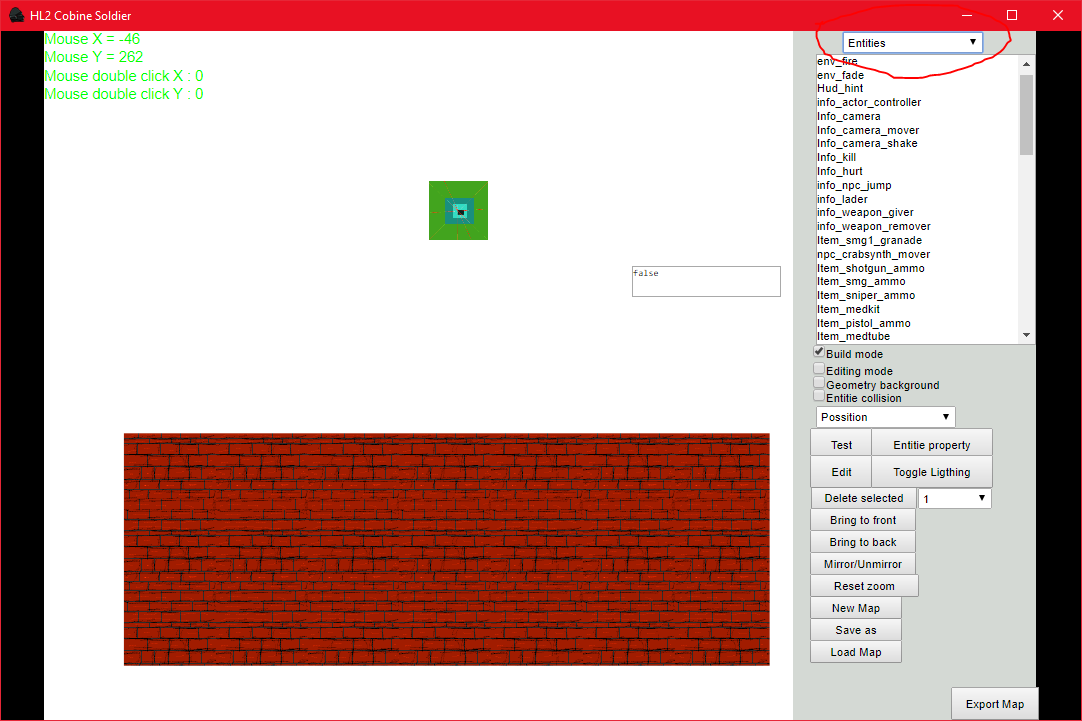Screen dimensions: 1082x721
Task: Click the text box showing false
Action: [706, 282]
